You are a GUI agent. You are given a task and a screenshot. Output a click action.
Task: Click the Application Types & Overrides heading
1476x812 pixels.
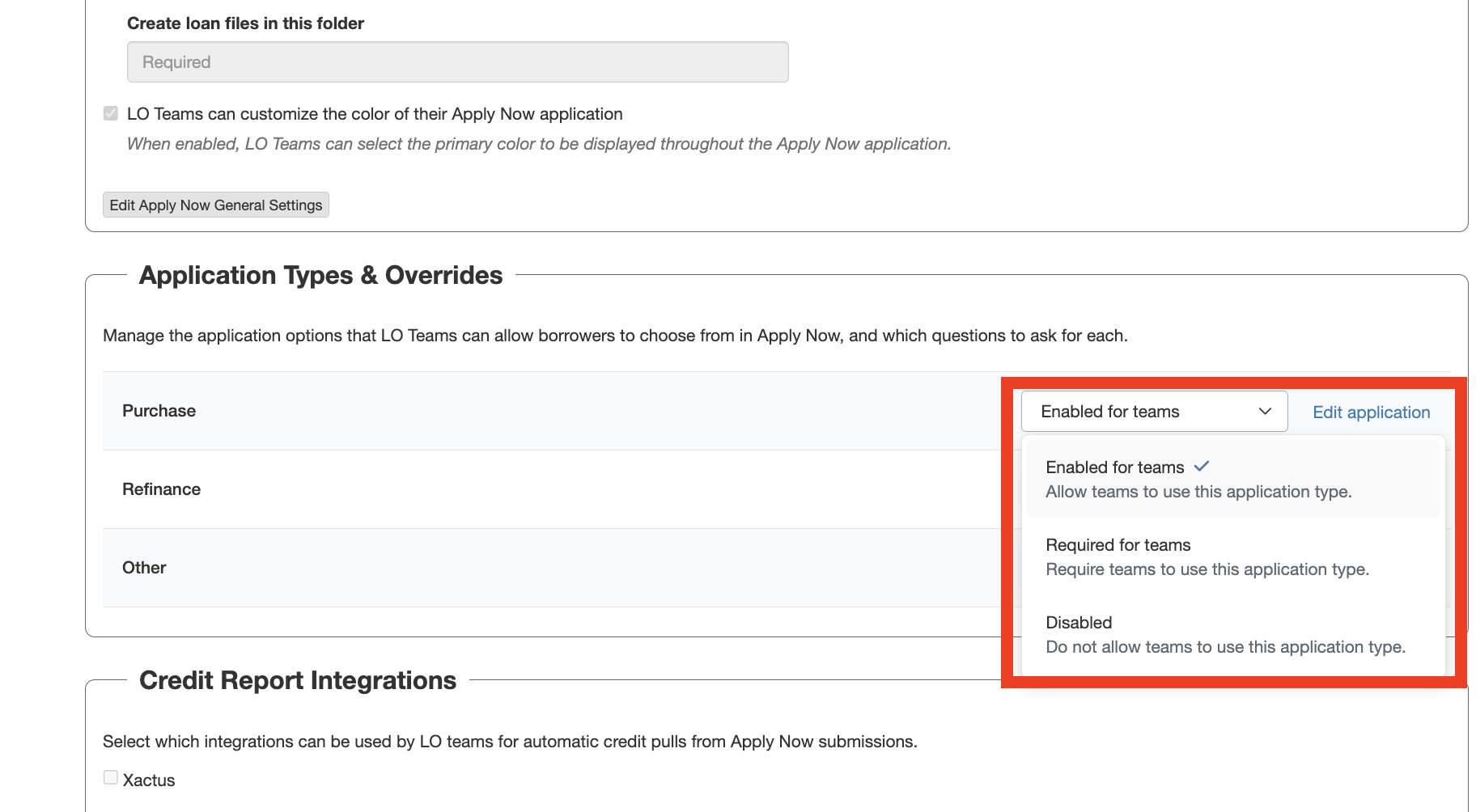320,276
